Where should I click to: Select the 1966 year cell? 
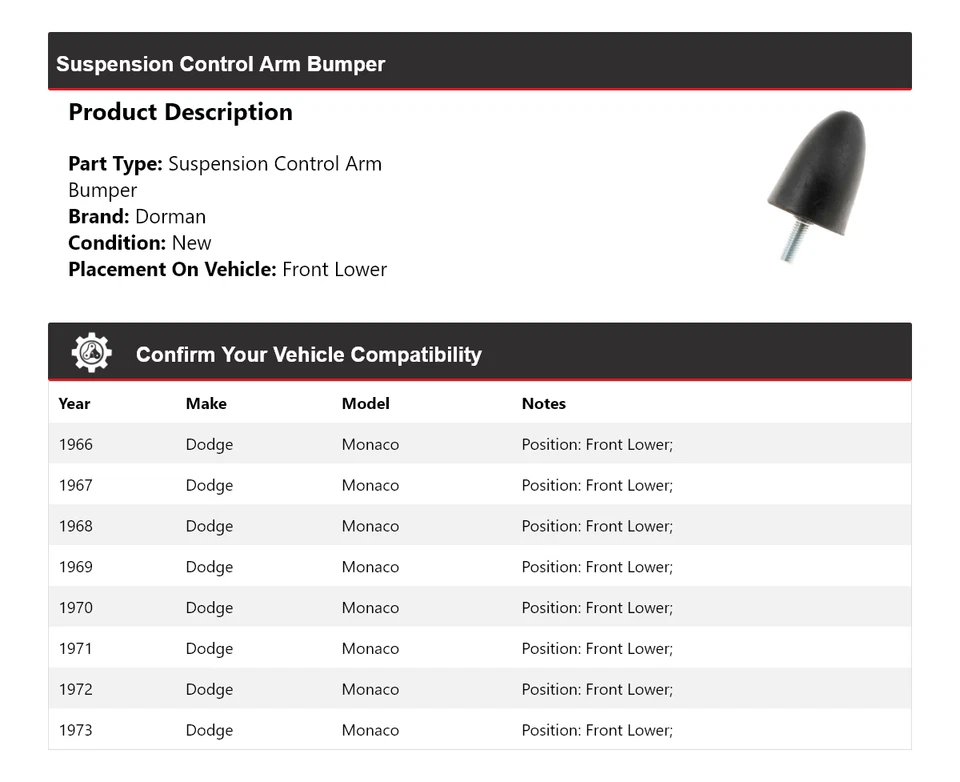coord(75,445)
